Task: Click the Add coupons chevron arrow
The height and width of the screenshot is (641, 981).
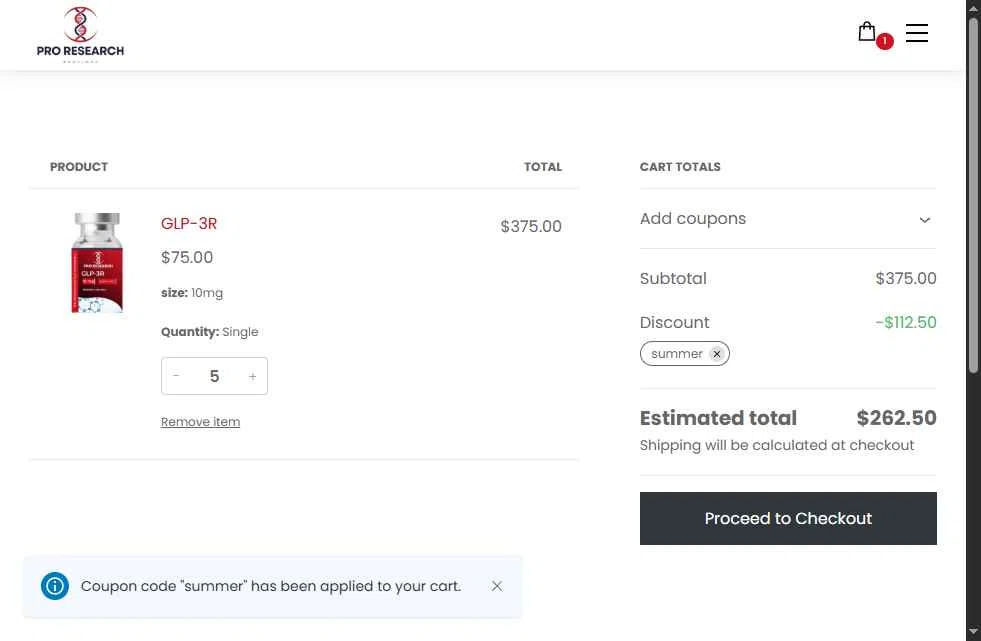Action: [925, 220]
